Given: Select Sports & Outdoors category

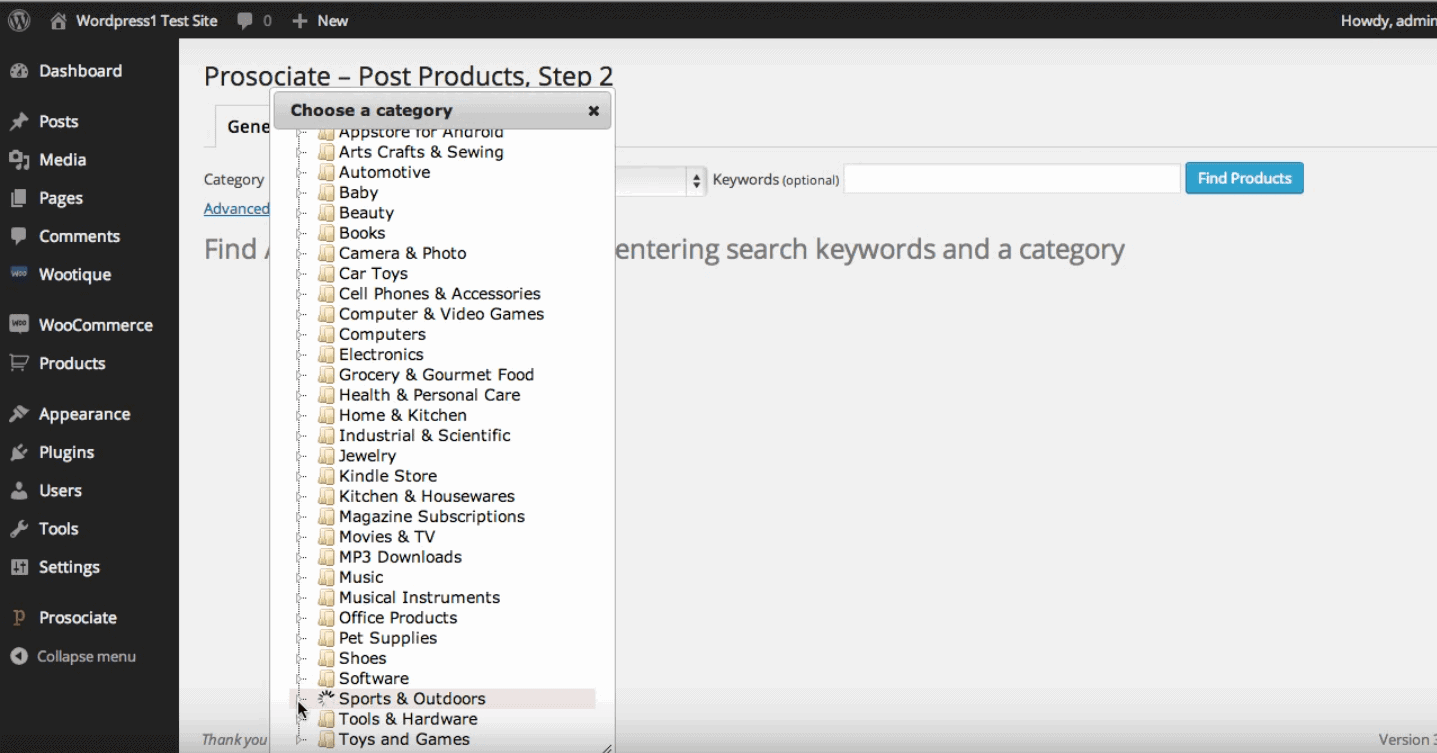Looking at the screenshot, I should pyautogui.click(x=412, y=699).
